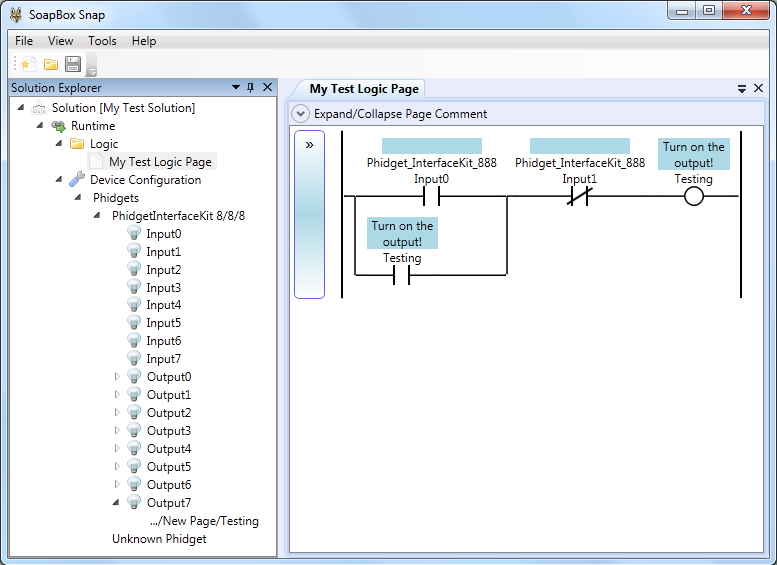Select the My Test Logic Page tree item
The image size is (777, 565).
pyautogui.click(x=160, y=162)
